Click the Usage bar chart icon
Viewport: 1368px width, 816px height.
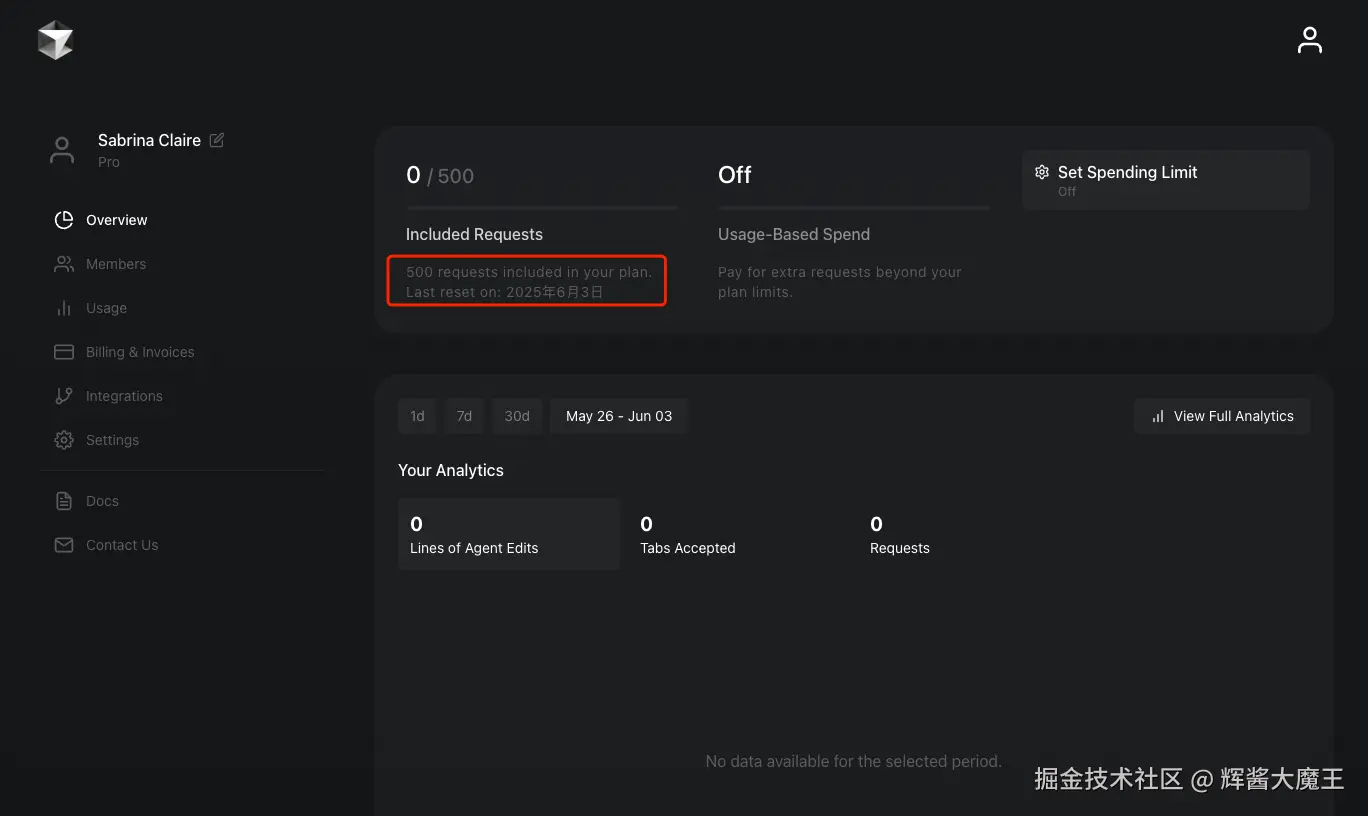click(64, 308)
